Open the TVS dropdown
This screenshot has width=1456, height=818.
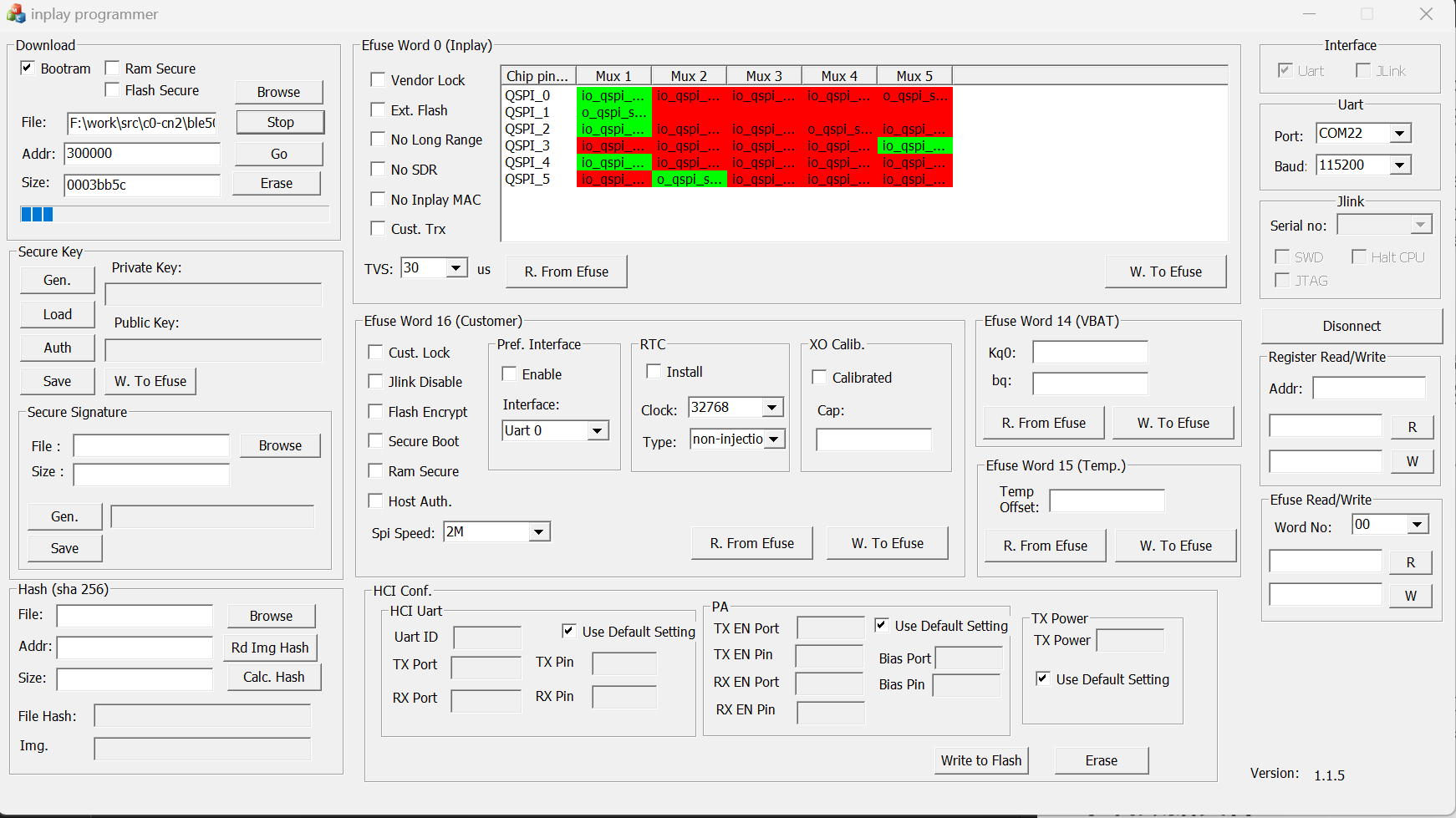(x=456, y=268)
